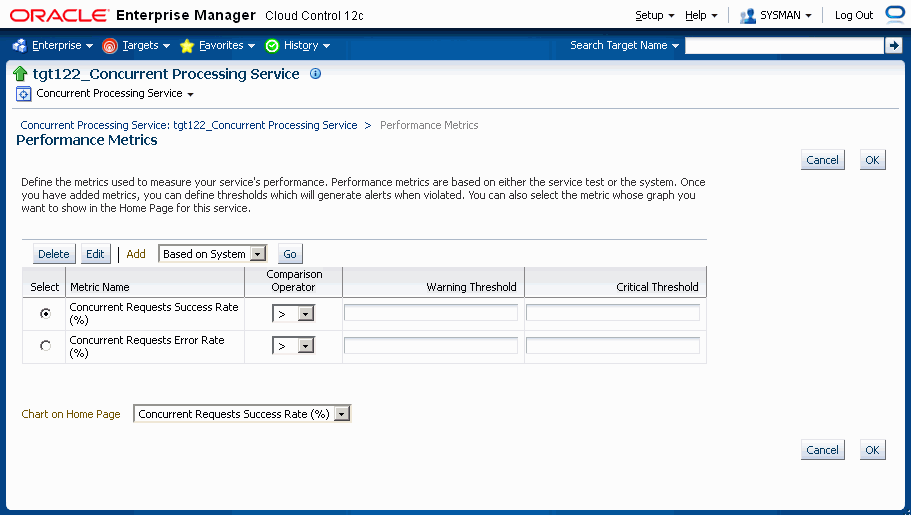911x516 pixels.
Task: Click the Targets bullseye icon
Action: (x=110, y=45)
